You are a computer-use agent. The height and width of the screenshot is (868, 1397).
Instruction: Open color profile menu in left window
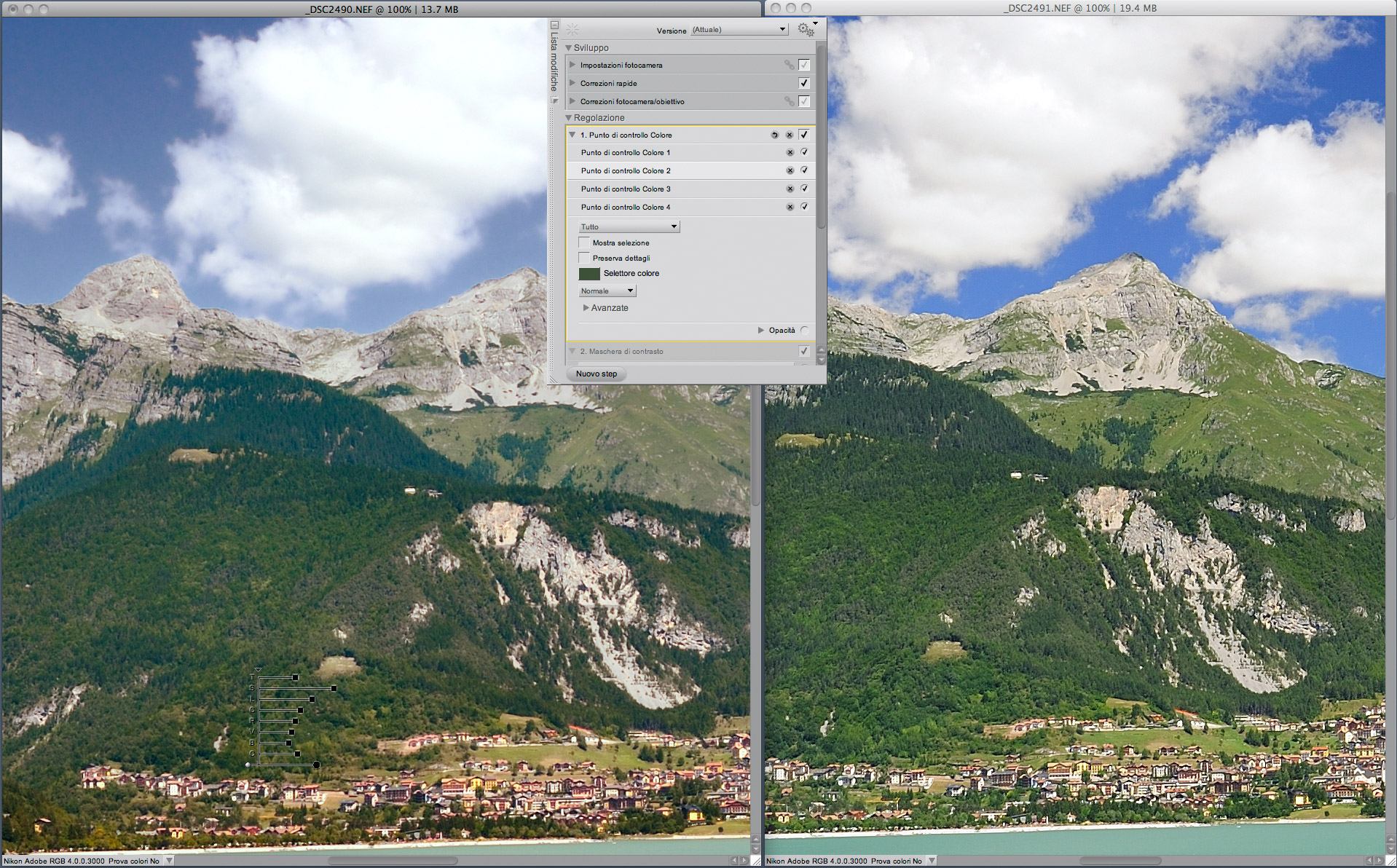(169, 861)
